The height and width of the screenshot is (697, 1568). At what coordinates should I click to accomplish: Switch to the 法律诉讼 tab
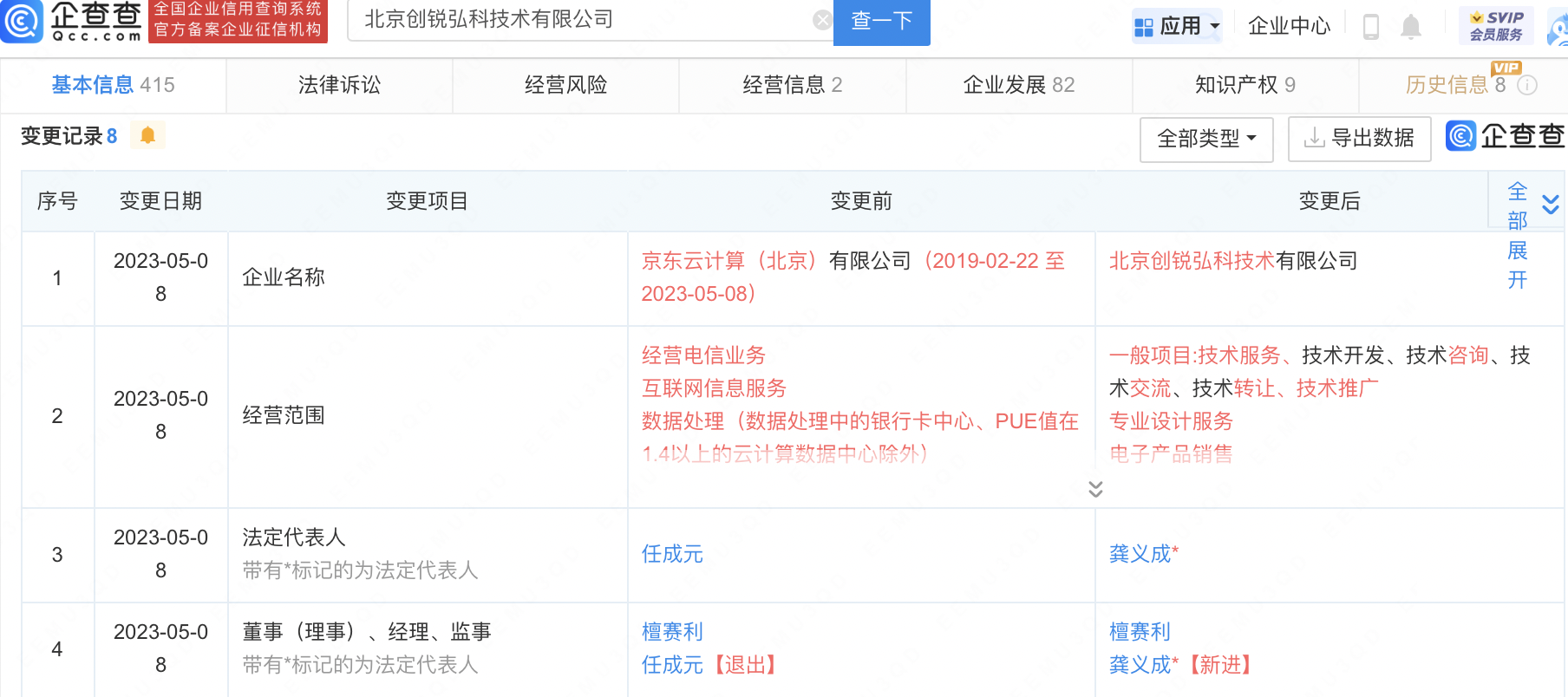tap(339, 85)
